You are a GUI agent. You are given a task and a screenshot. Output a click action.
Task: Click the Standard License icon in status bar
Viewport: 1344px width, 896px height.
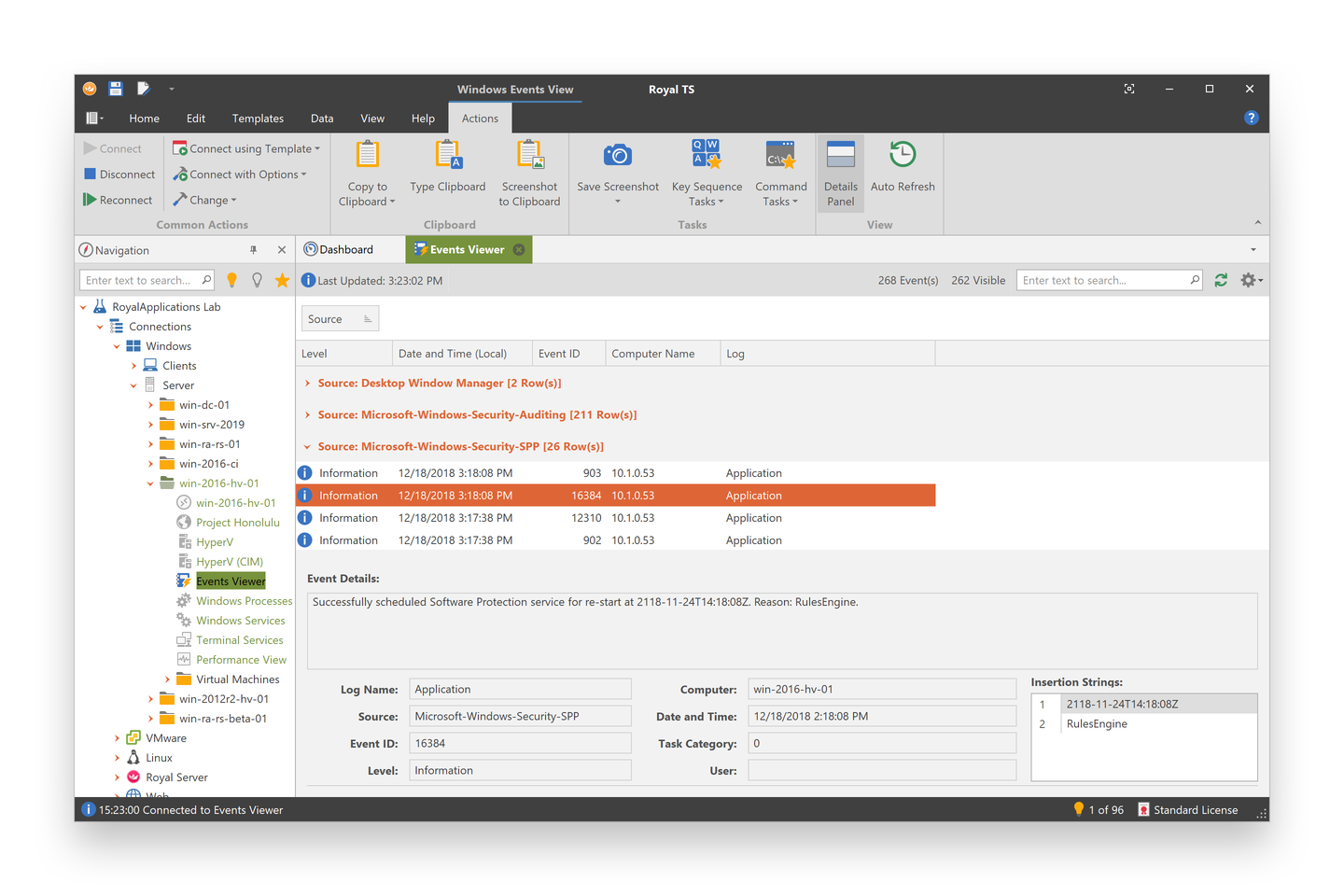pos(1142,809)
